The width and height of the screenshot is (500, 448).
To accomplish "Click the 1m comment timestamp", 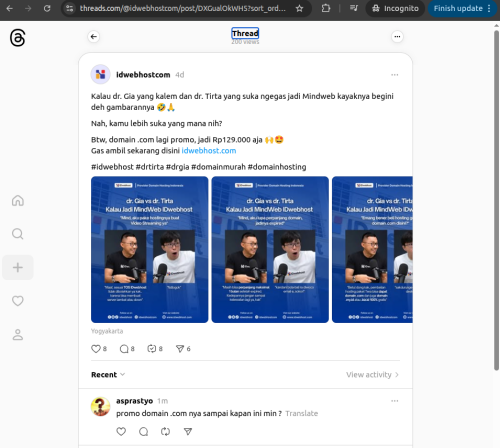I will (163, 401).
